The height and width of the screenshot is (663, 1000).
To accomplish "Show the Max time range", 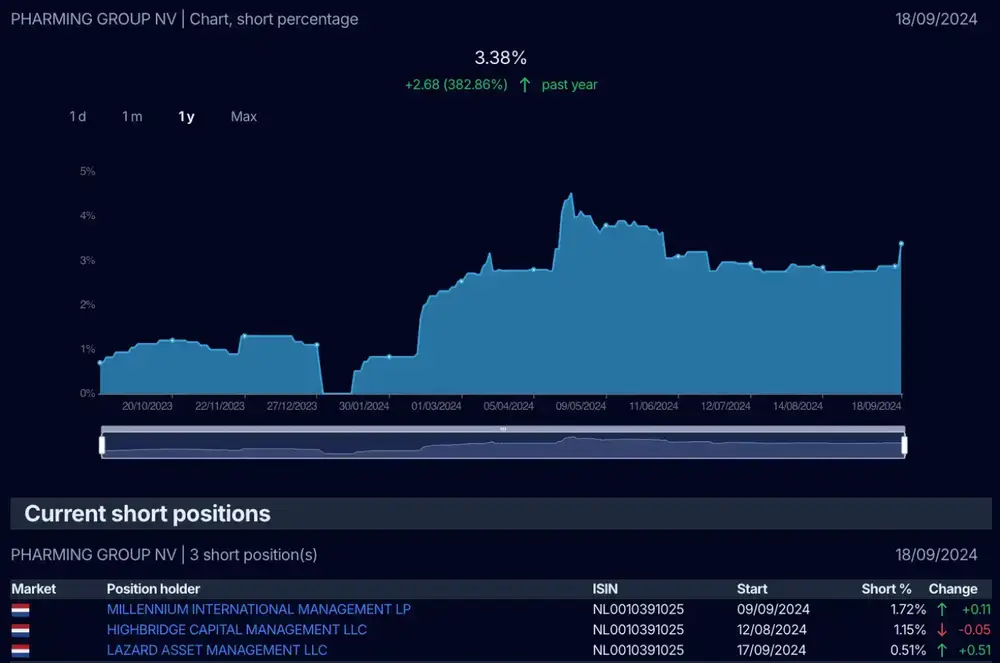I will point(244,117).
